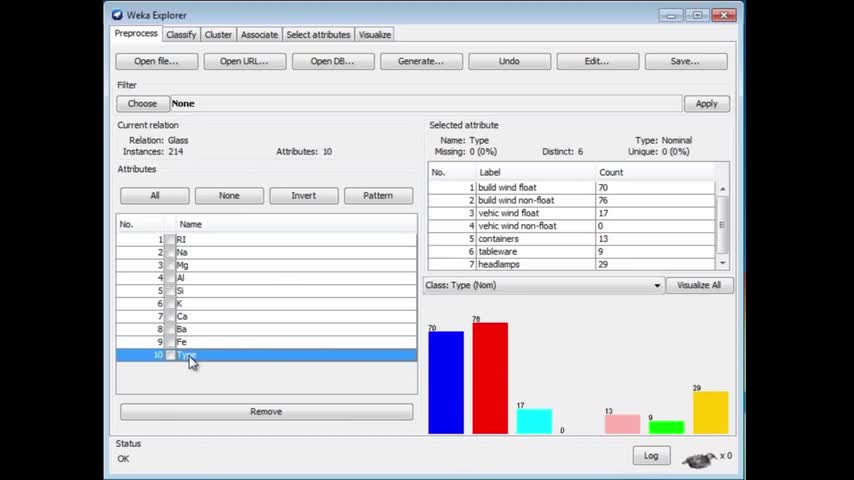The height and width of the screenshot is (480, 854).
Task: Click the Weka bird icon in status bar
Action: point(699,460)
